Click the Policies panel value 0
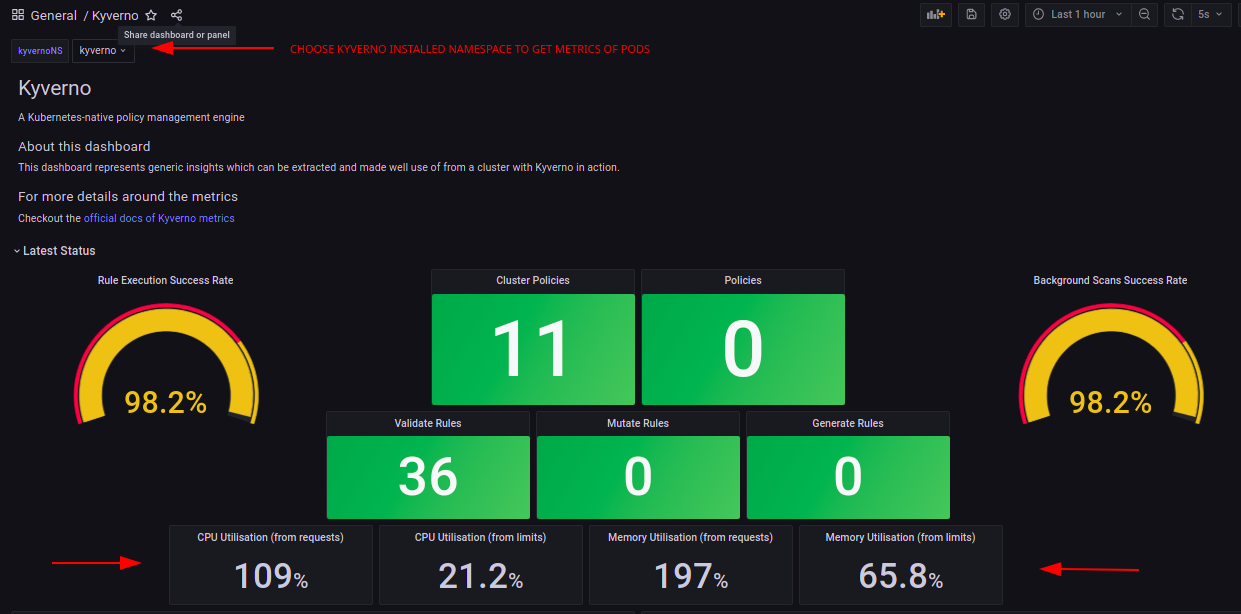This screenshot has width=1241, height=614. (x=743, y=349)
